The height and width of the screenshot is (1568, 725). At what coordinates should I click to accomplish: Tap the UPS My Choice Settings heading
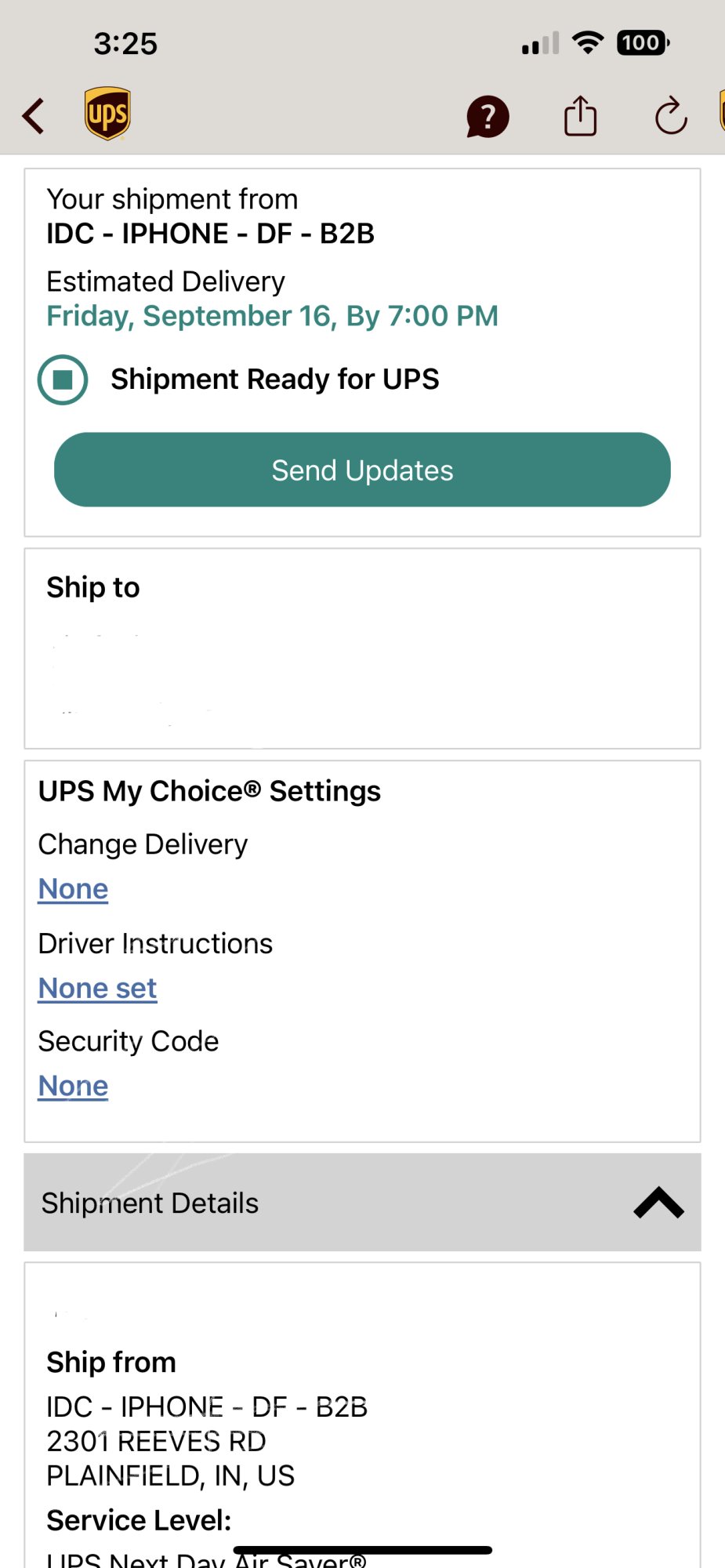(209, 791)
